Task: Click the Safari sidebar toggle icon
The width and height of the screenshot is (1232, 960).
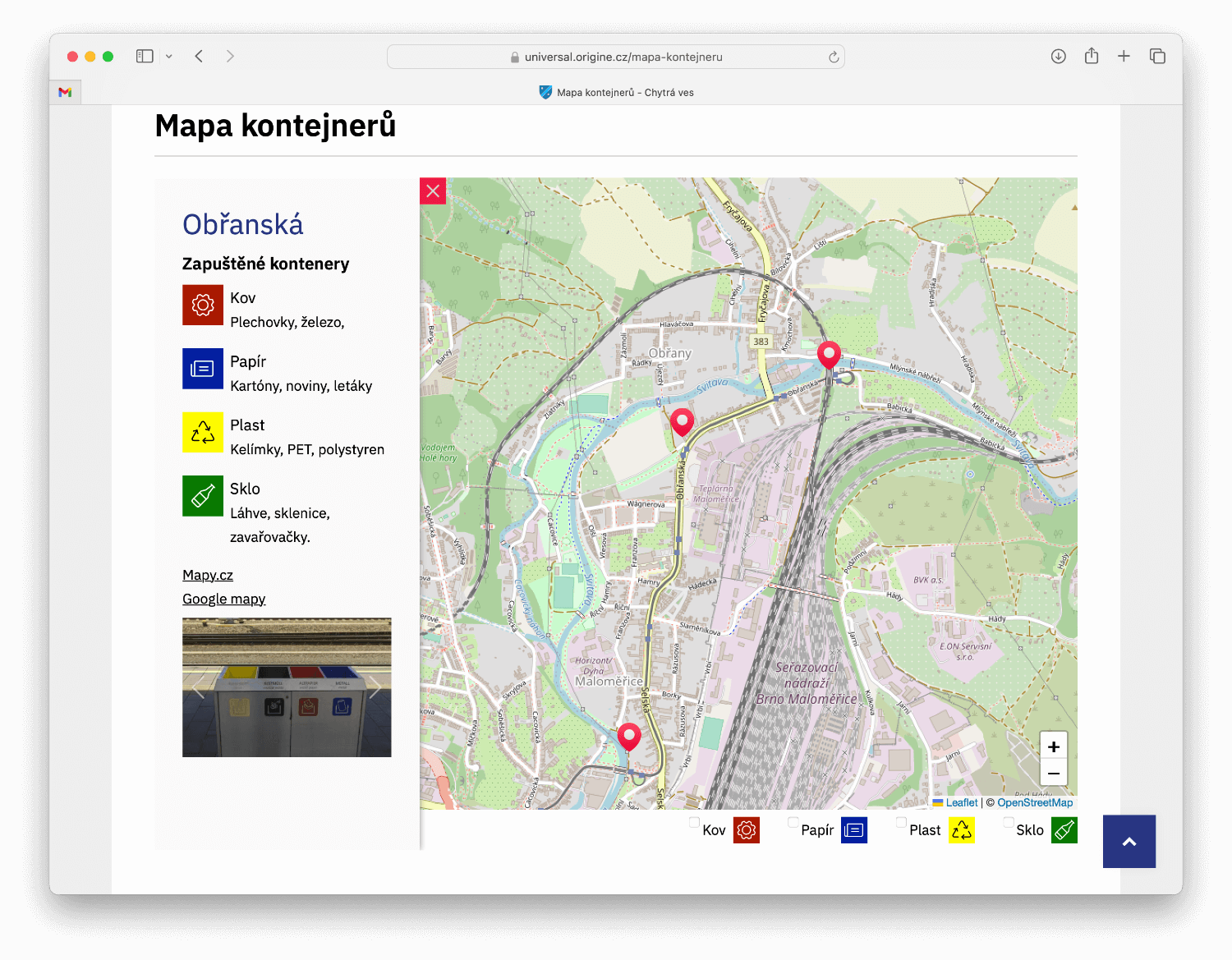Action: (145, 56)
